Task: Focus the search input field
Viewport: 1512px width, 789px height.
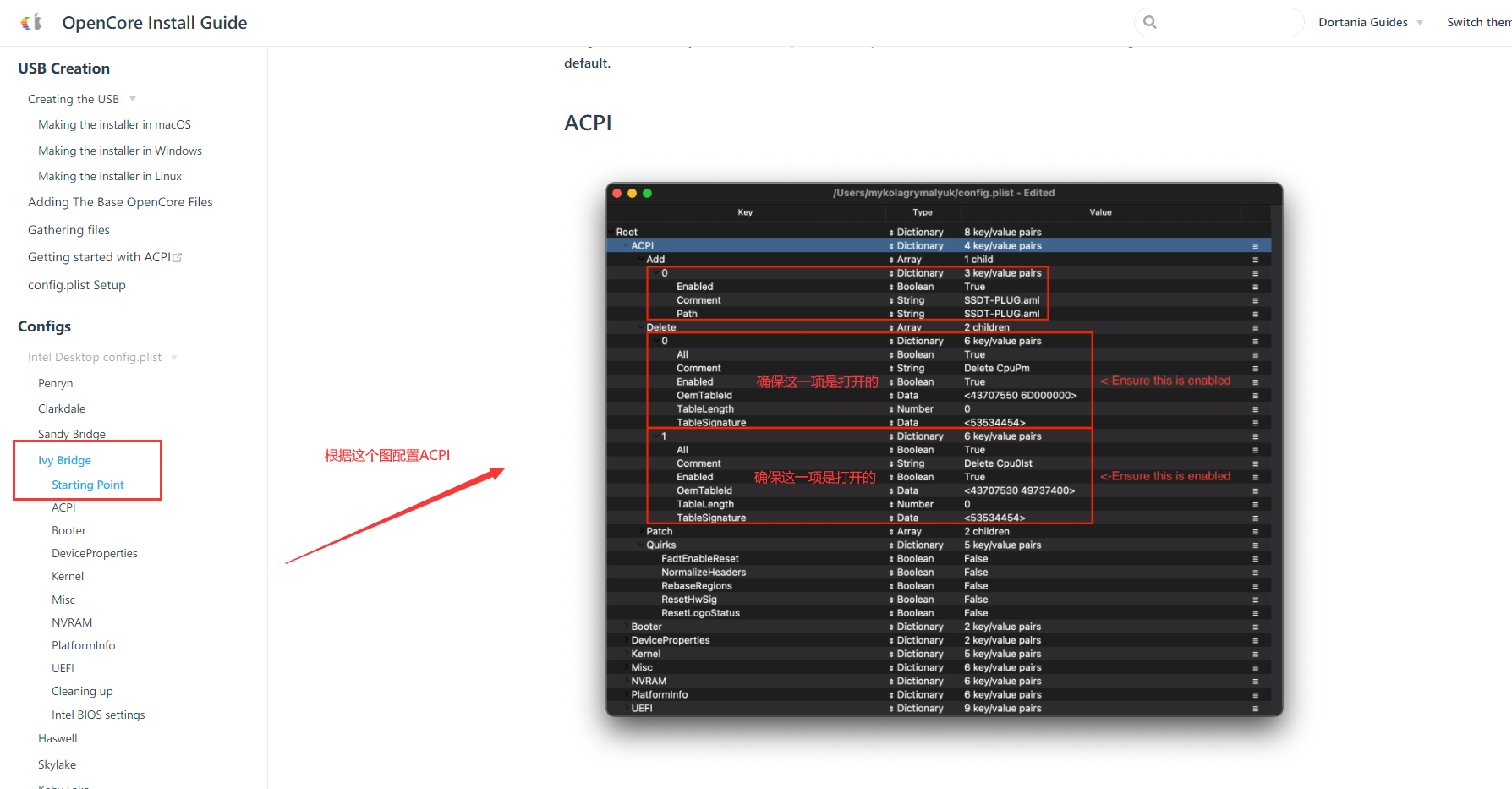Action: (x=1219, y=22)
